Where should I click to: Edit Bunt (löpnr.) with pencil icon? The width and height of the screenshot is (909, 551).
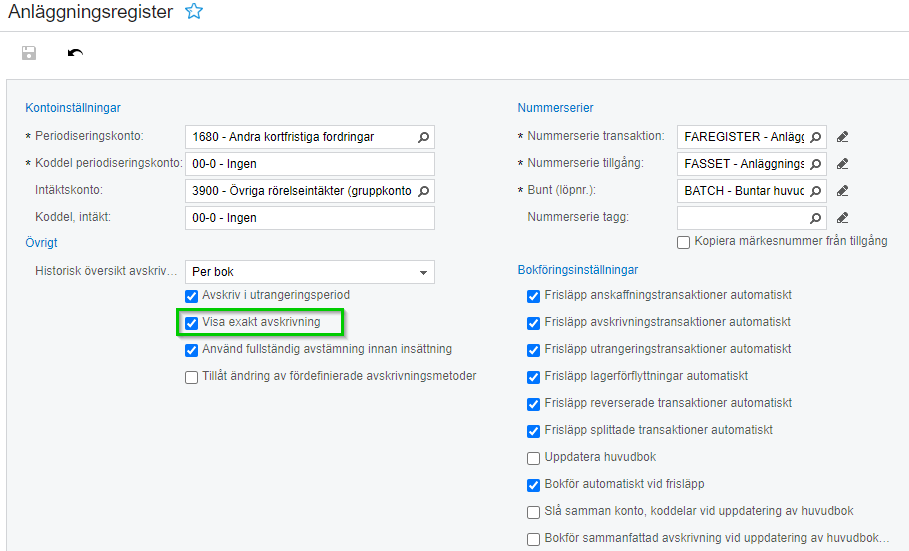point(842,191)
